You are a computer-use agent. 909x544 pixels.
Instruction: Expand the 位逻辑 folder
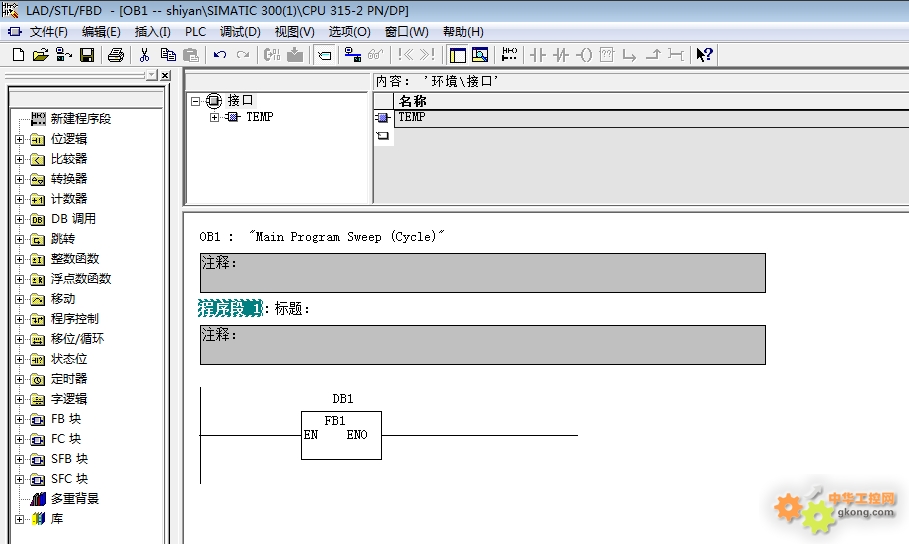coord(19,139)
